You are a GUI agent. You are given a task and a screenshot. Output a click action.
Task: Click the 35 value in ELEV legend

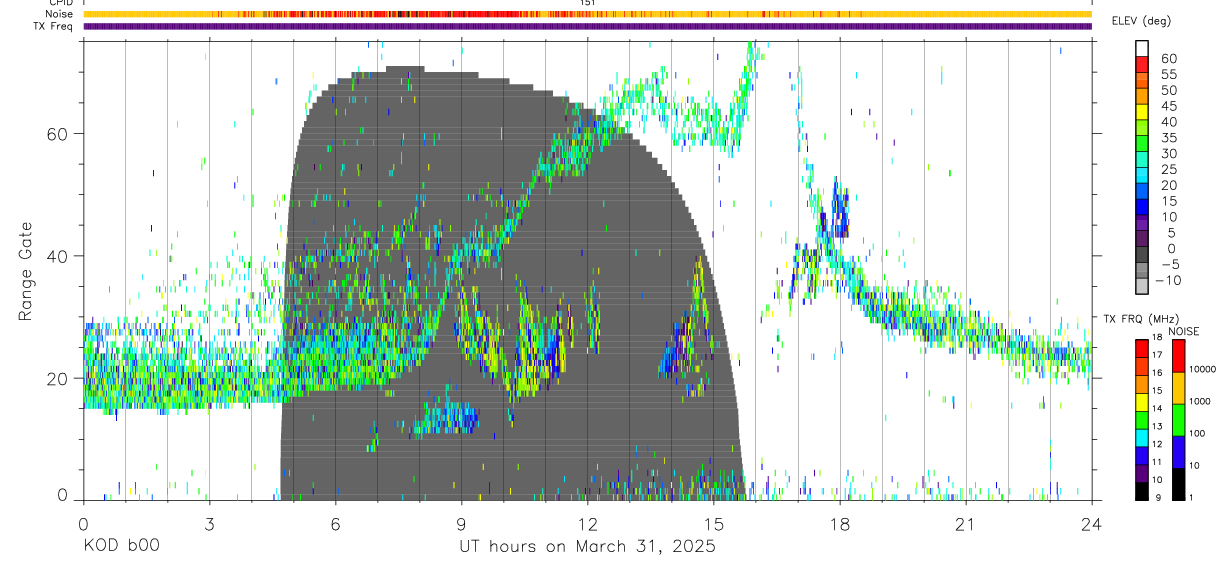pyautogui.click(x=1168, y=138)
